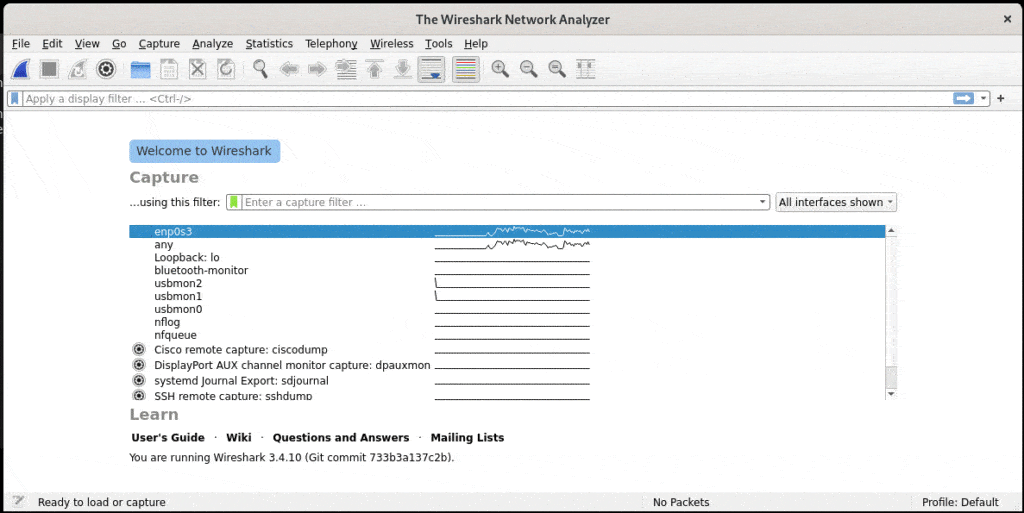
Task: Open capture options gear icon
Action: pyautogui.click(x=106, y=69)
